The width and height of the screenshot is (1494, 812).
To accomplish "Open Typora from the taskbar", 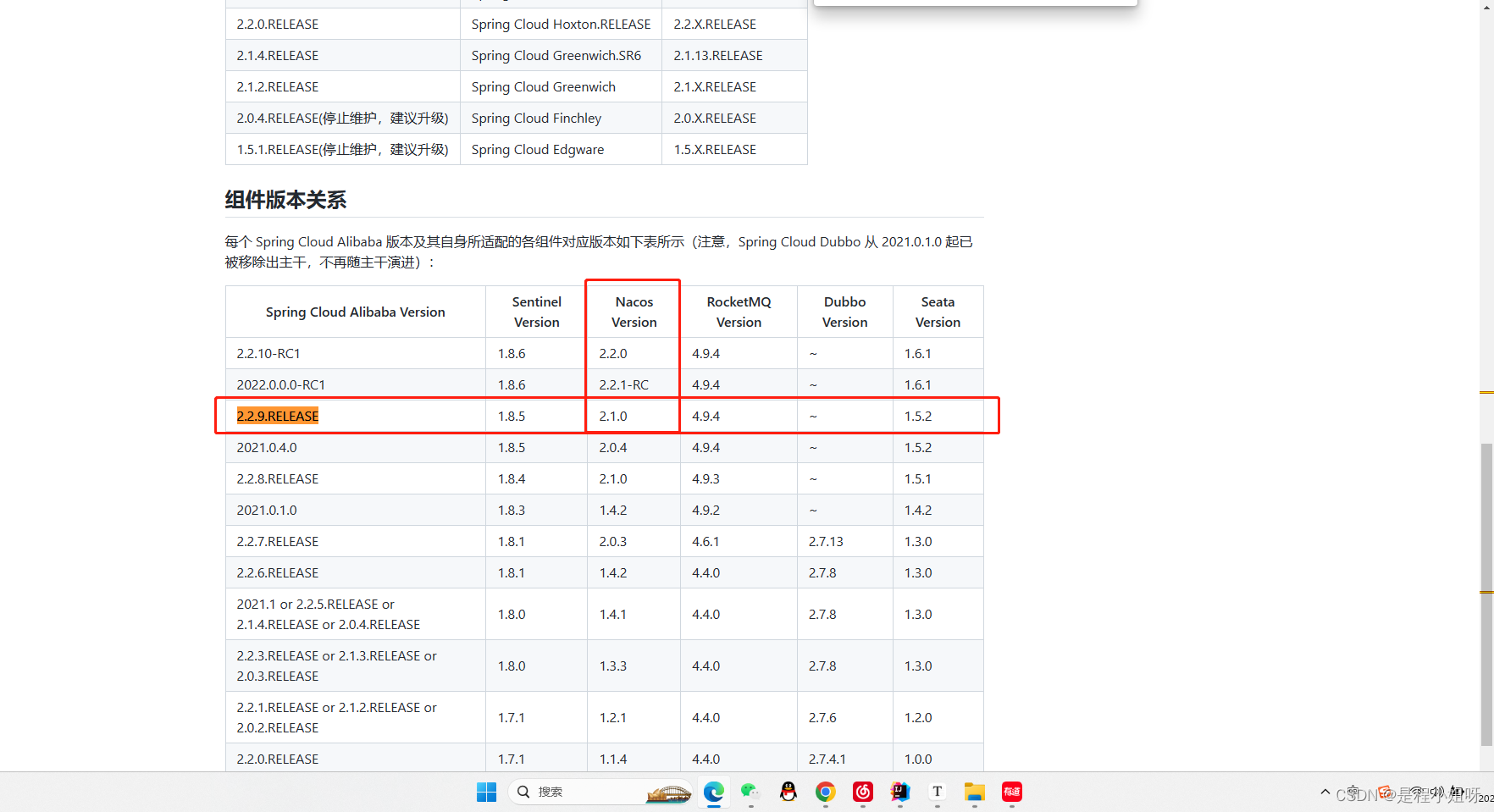I will point(938,792).
